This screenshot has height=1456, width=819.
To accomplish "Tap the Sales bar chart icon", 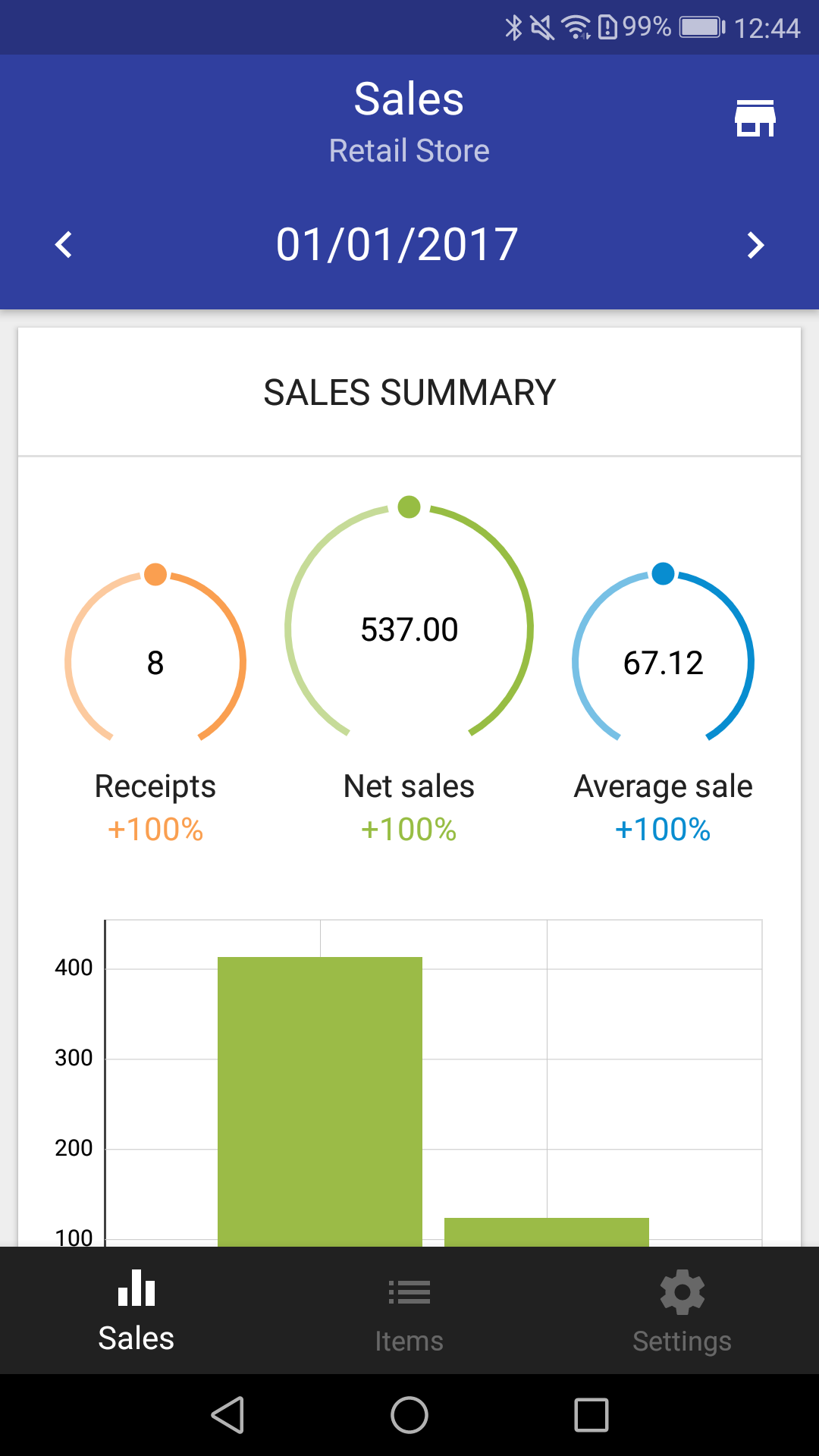I will 136,1288.
